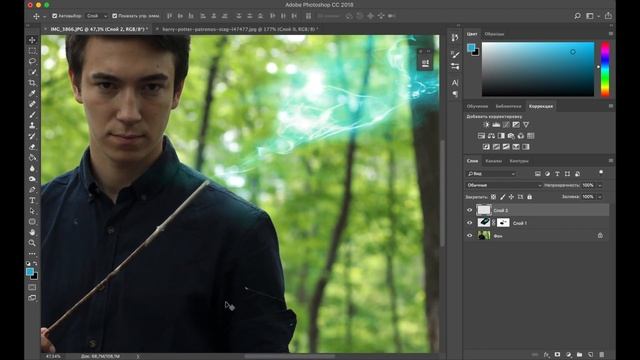Select the Paint Bucket tool

pyautogui.click(x=32, y=158)
